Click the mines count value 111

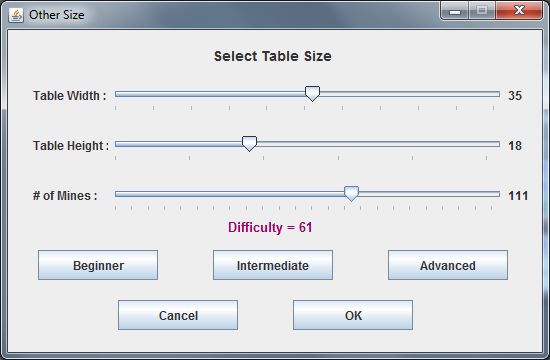pyautogui.click(x=518, y=196)
